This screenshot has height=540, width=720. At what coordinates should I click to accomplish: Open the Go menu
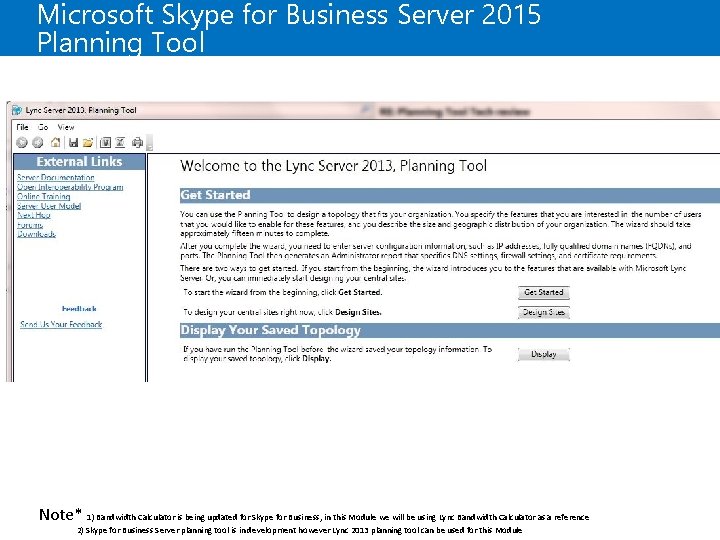(x=43, y=127)
